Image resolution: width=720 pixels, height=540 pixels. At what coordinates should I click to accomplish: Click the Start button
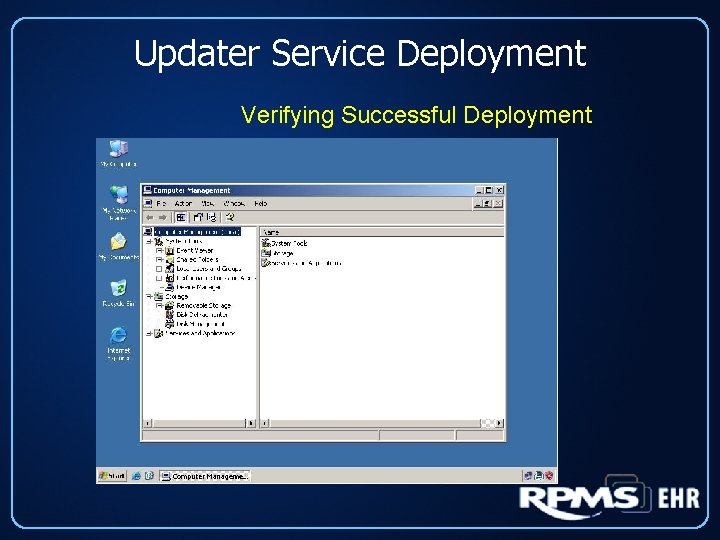click(x=112, y=476)
